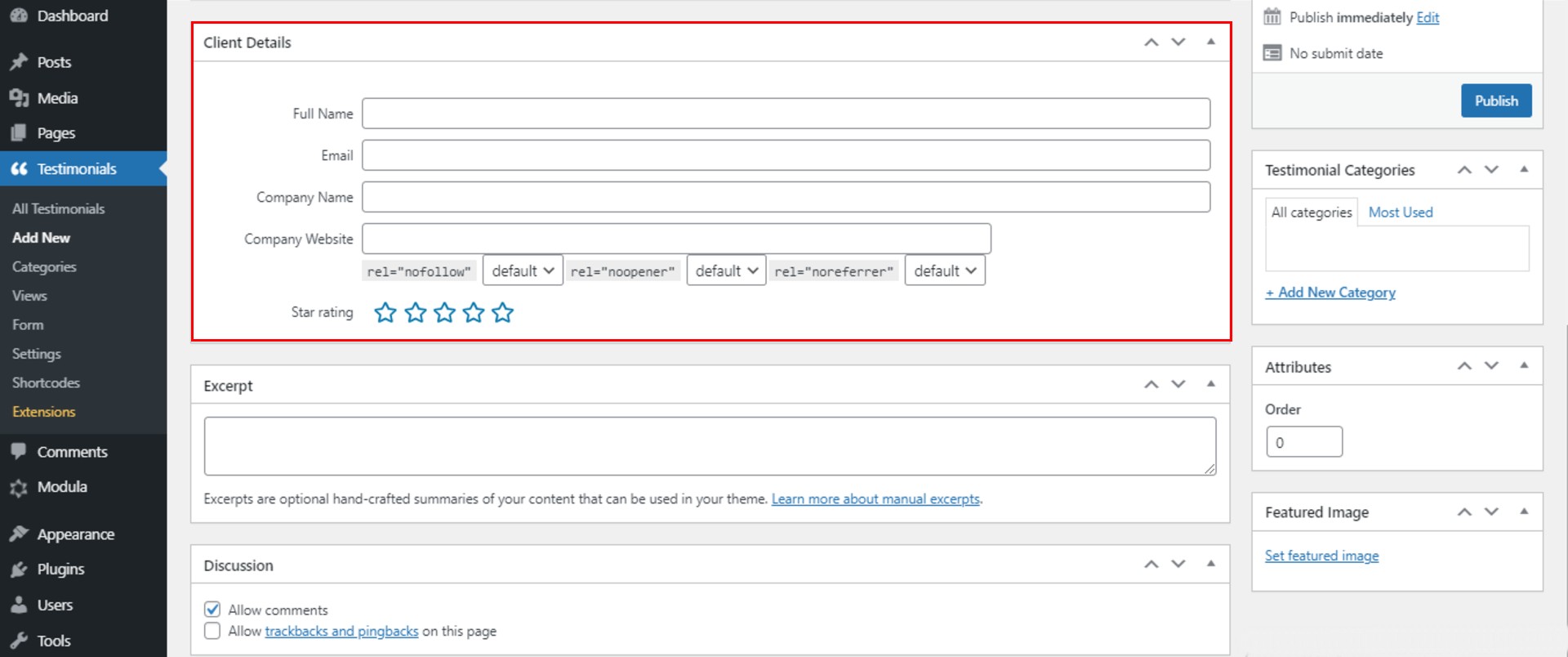The height and width of the screenshot is (657, 1568).
Task: Click the calendar icon beside Publish immediately
Action: tap(1272, 17)
